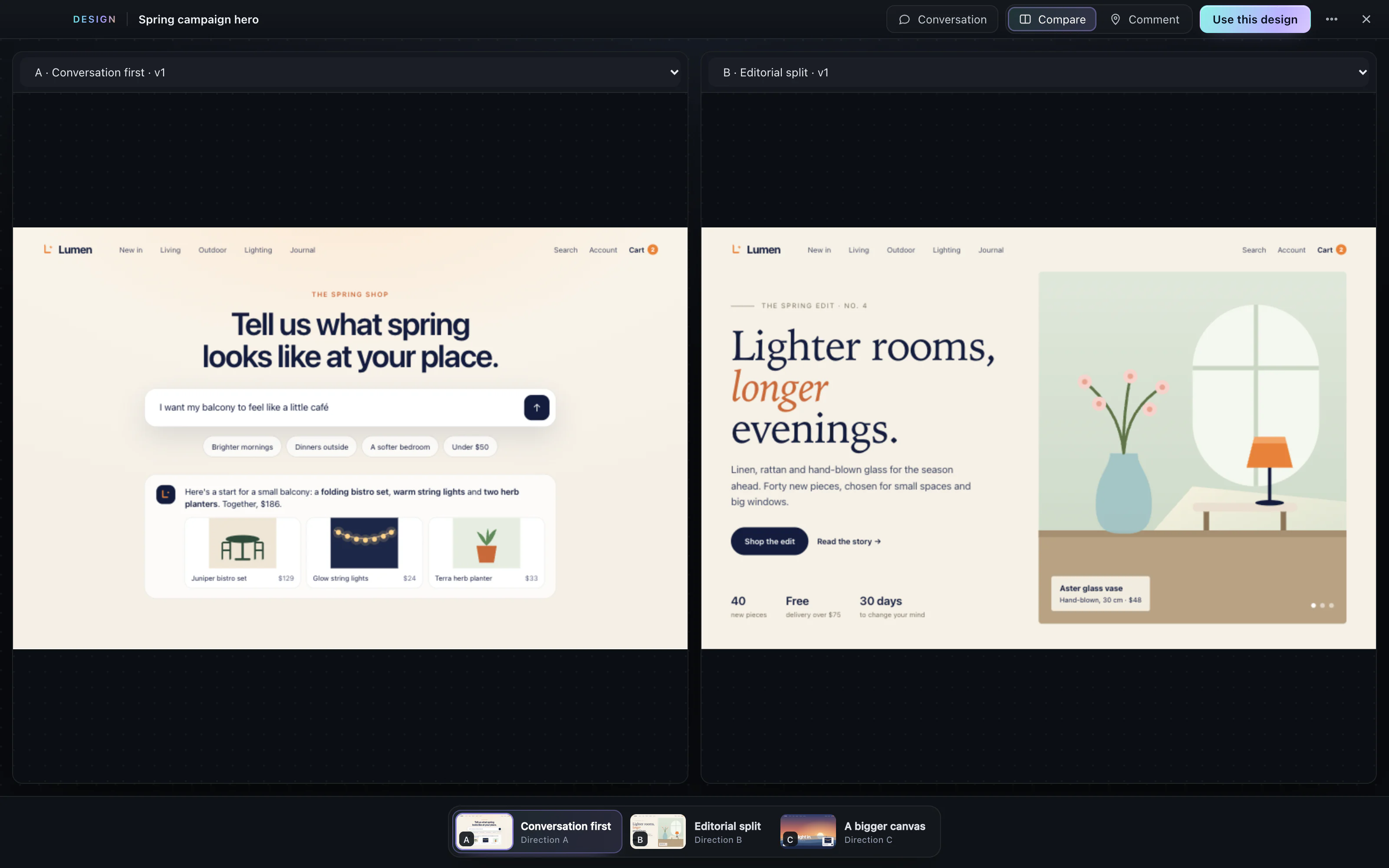Open Lighting nav link in design A
Viewport: 1389px width, 868px height.
point(258,250)
